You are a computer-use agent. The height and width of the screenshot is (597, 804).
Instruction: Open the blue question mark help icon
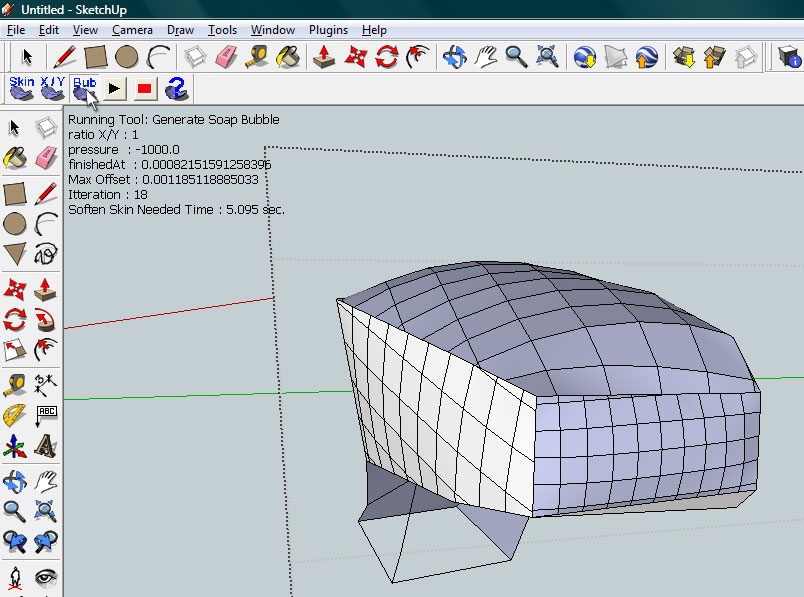pos(177,89)
